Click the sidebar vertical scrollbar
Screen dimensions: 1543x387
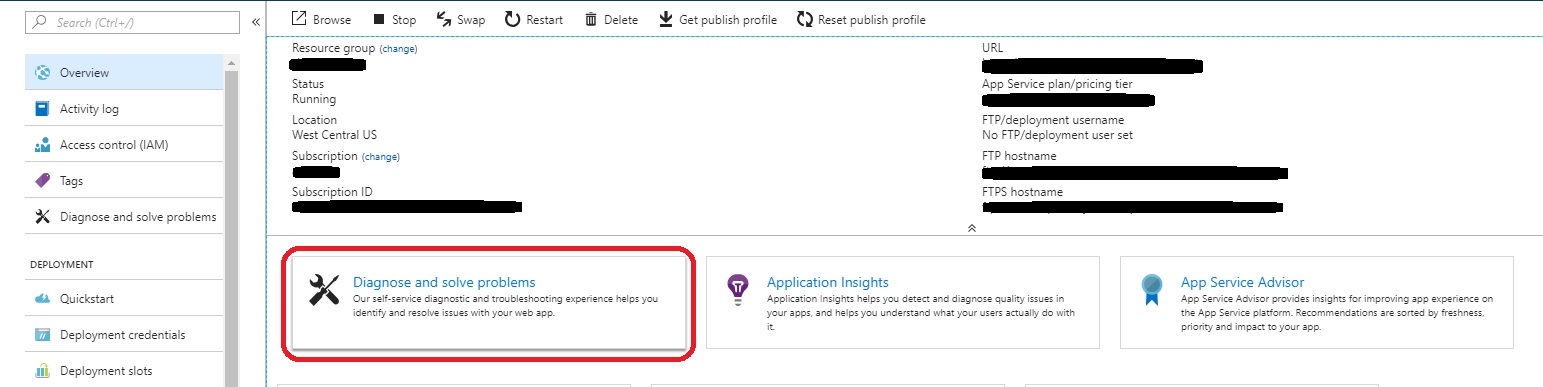point(232,220)
